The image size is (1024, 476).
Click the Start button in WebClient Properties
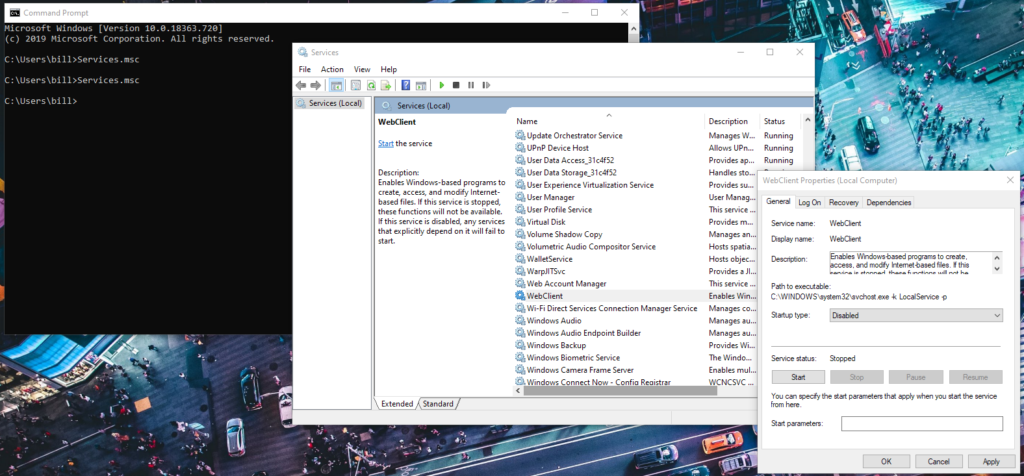[x=798, y=377]
